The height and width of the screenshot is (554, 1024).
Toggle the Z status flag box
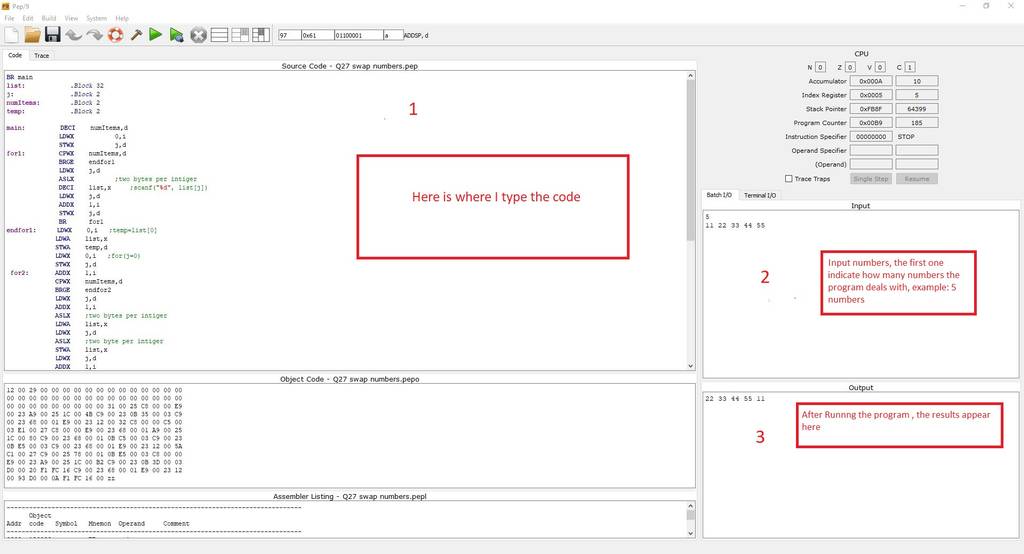[850, 67]
